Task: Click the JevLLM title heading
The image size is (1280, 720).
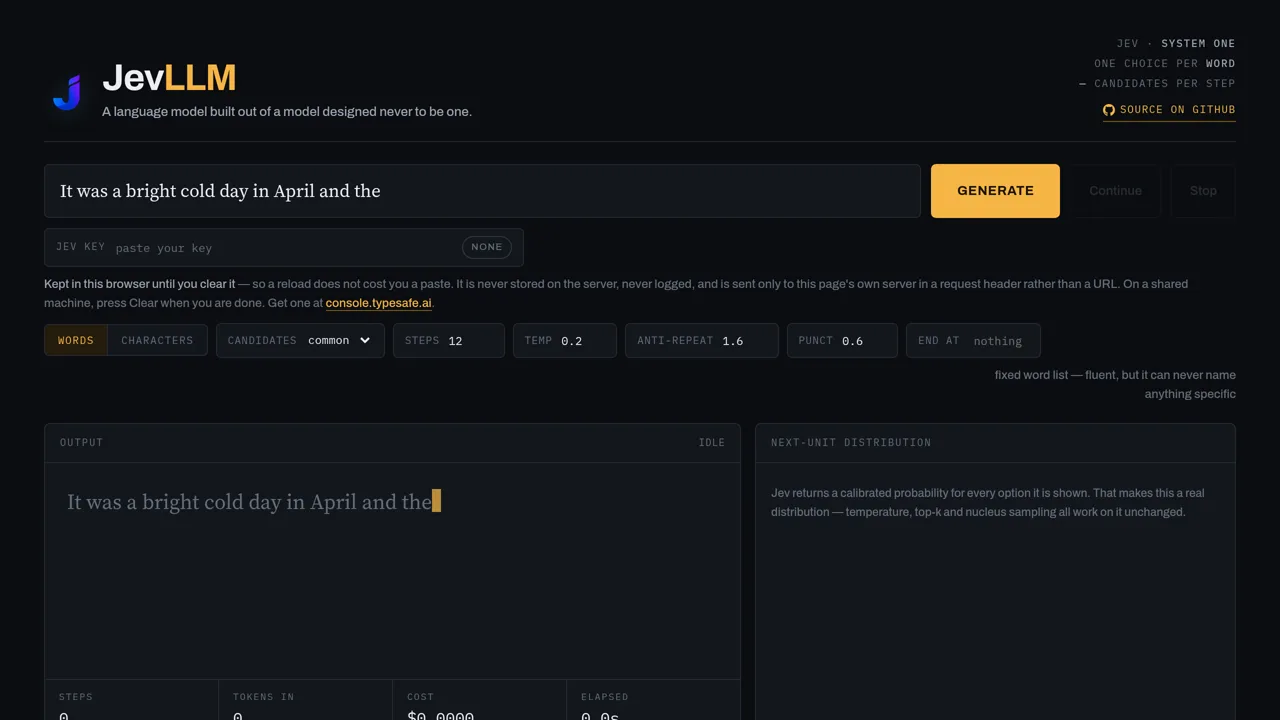Action: (x=169, y=78)
